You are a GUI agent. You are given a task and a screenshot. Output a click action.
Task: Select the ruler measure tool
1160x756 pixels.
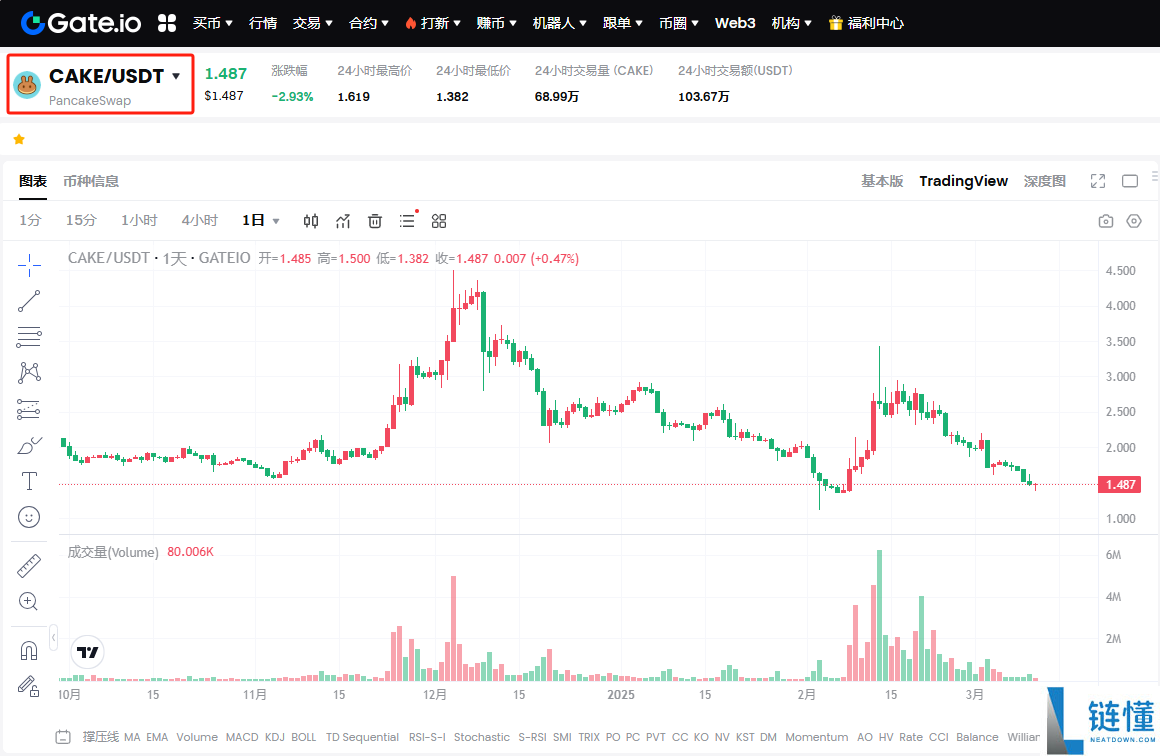pyautogui.click(x=29, y=566)
